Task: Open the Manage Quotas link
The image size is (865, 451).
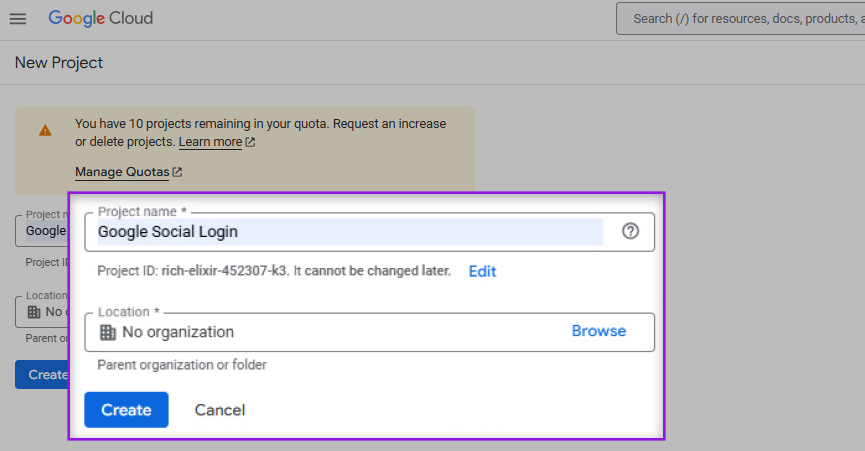Action: tap(121, 172)
